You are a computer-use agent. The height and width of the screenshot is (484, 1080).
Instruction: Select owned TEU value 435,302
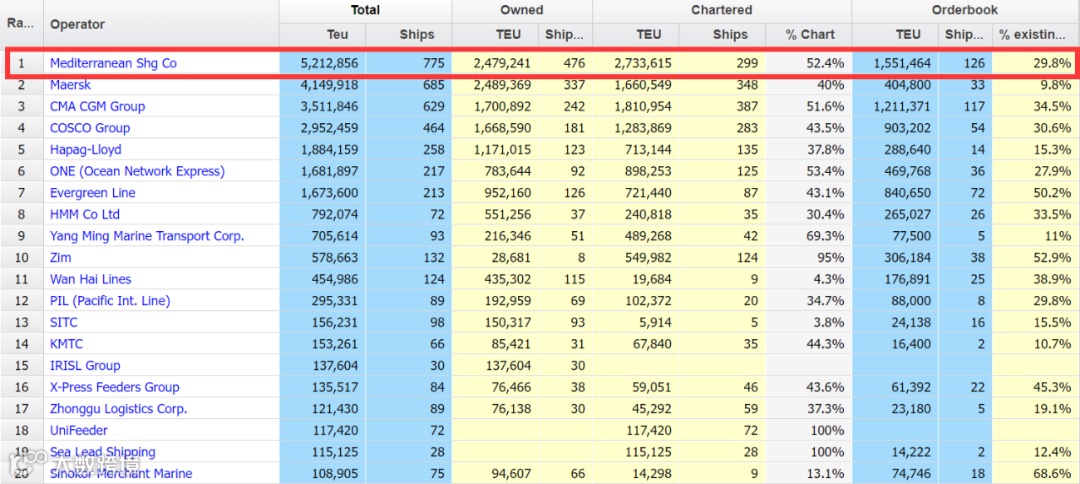[507, 279]
